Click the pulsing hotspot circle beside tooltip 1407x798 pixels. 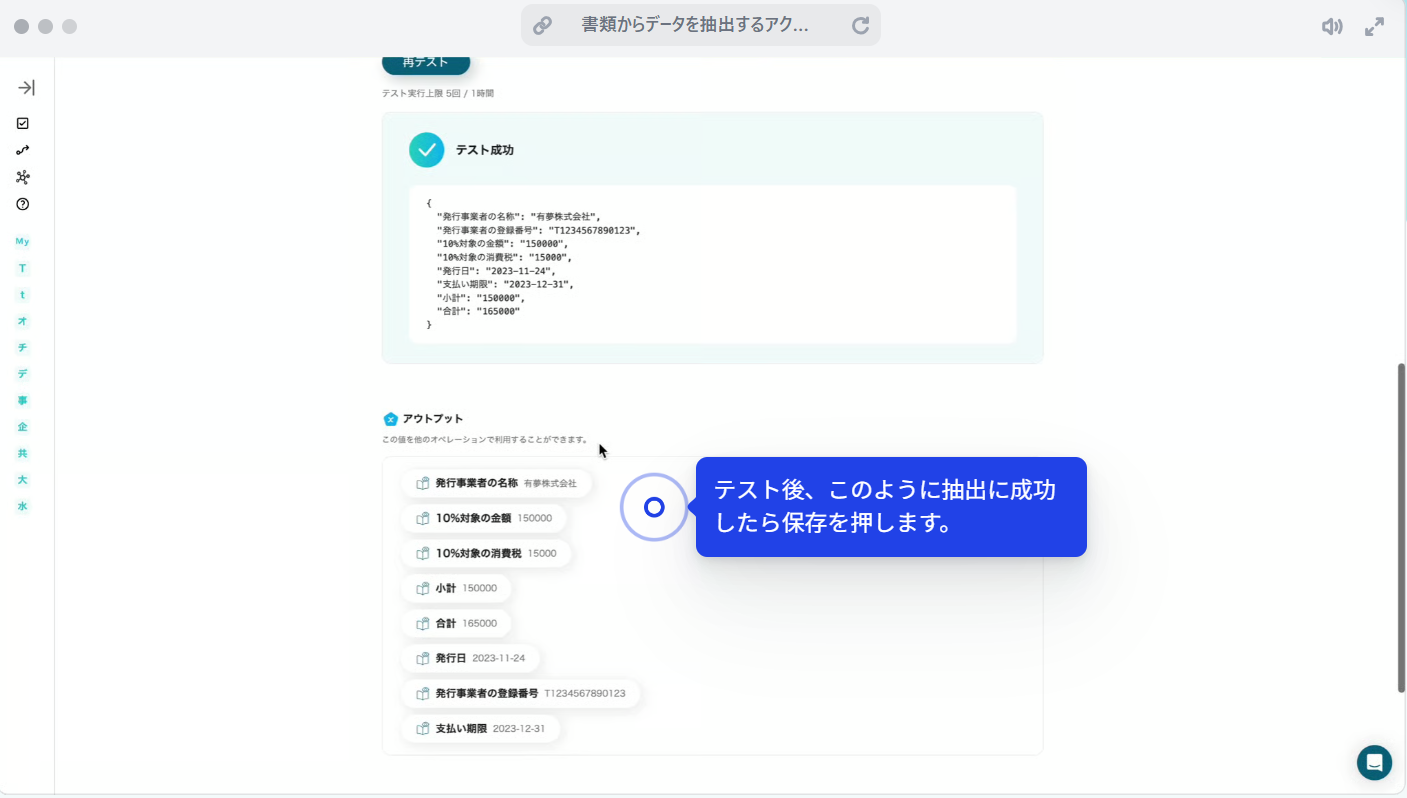654,507
